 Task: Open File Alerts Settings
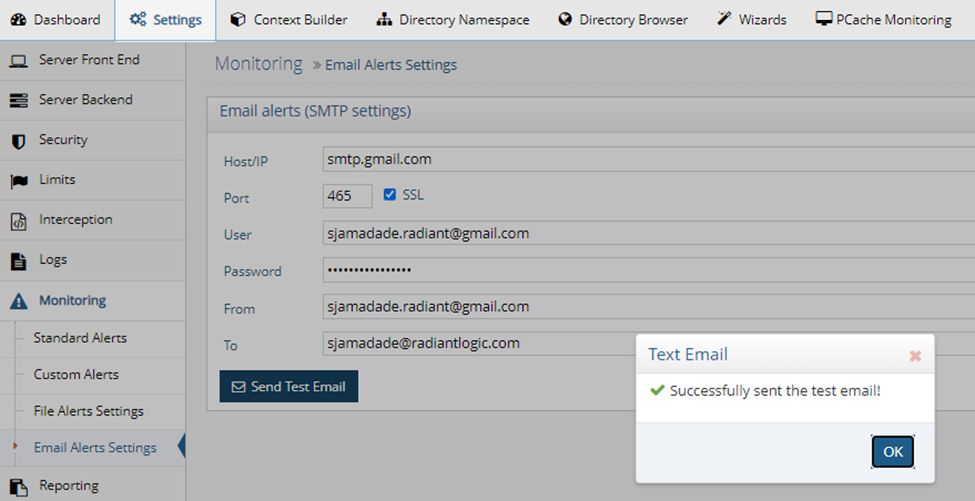coord(88,411)
